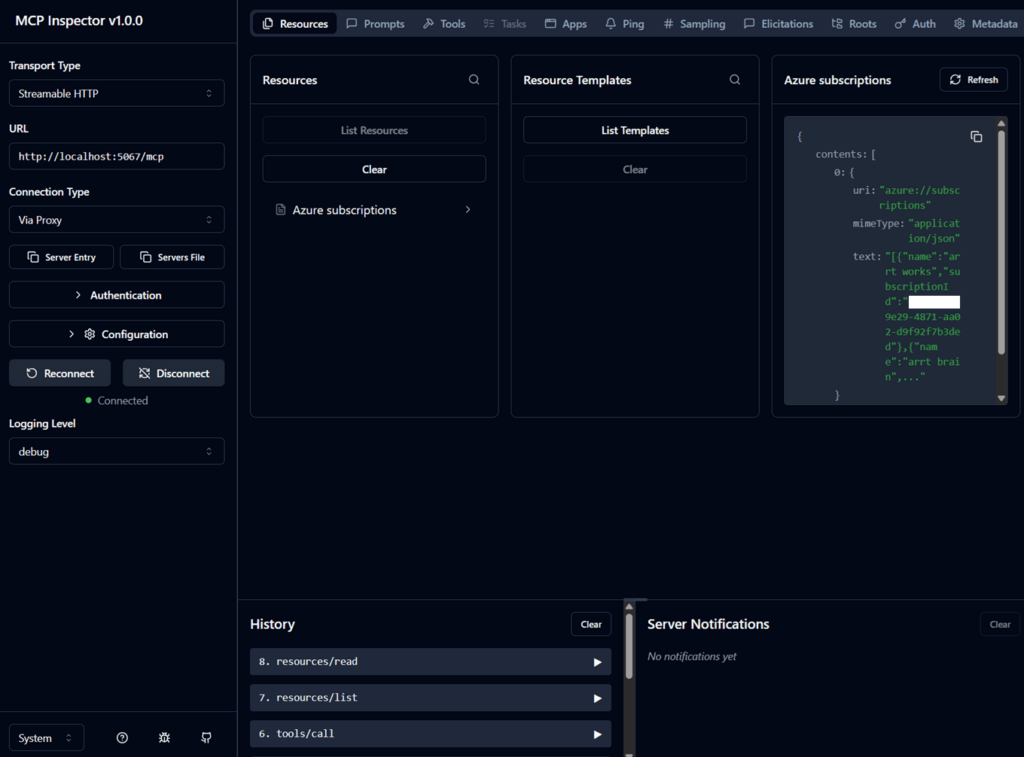Open the GitHub repository icon
The width and height of the screenshot is (1024, 757).
[x=206, y=737]
